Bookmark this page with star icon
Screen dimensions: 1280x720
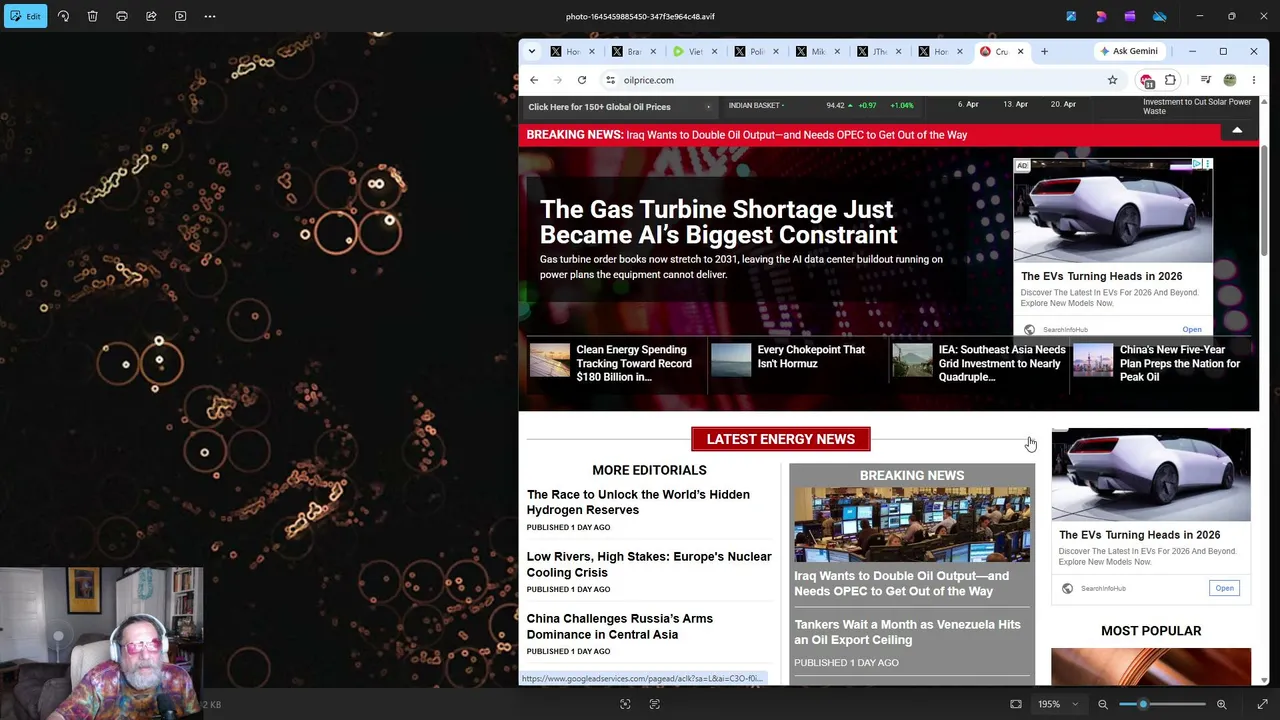(x=1112, y=80)
